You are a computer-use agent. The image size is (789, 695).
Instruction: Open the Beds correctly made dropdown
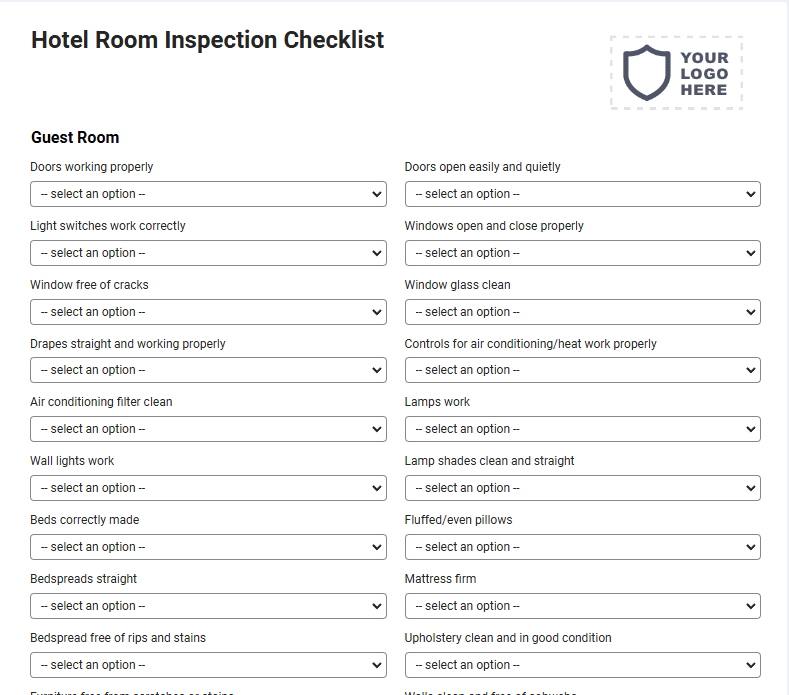[208, 547]
